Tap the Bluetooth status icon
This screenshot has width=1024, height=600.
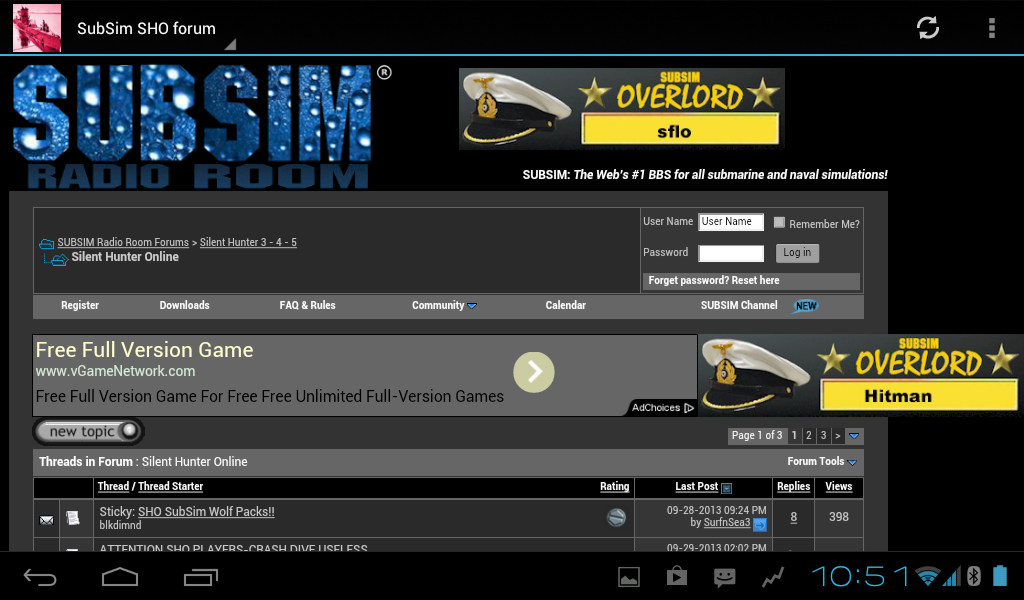point(974,576)
